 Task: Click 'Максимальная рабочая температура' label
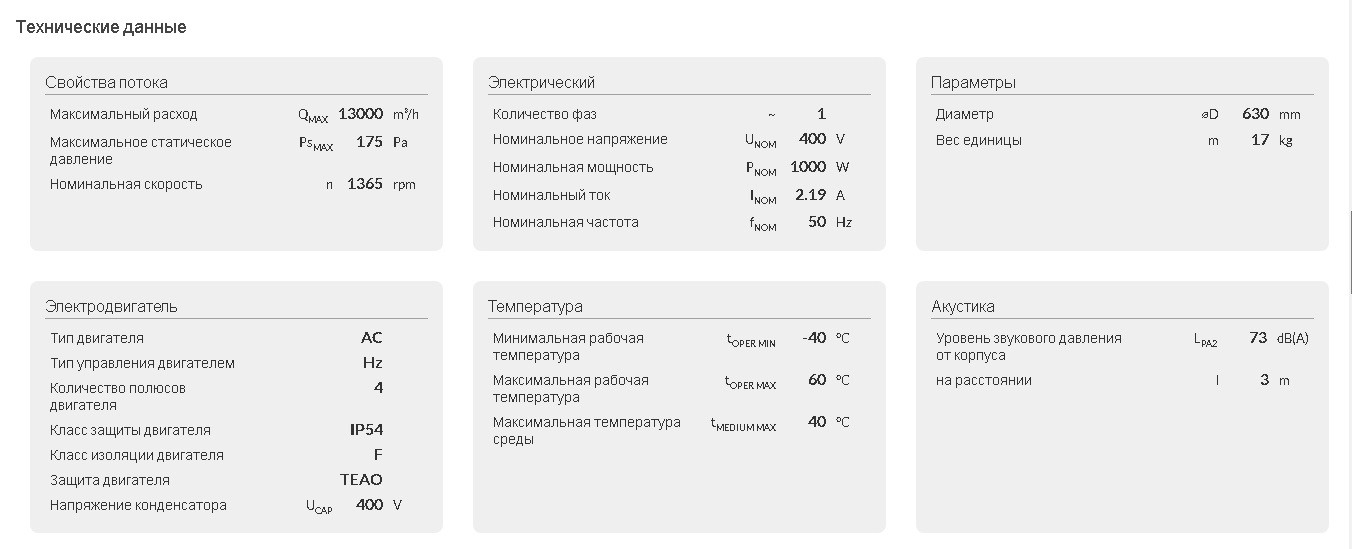pyautogui.click(x=570, y=388)
